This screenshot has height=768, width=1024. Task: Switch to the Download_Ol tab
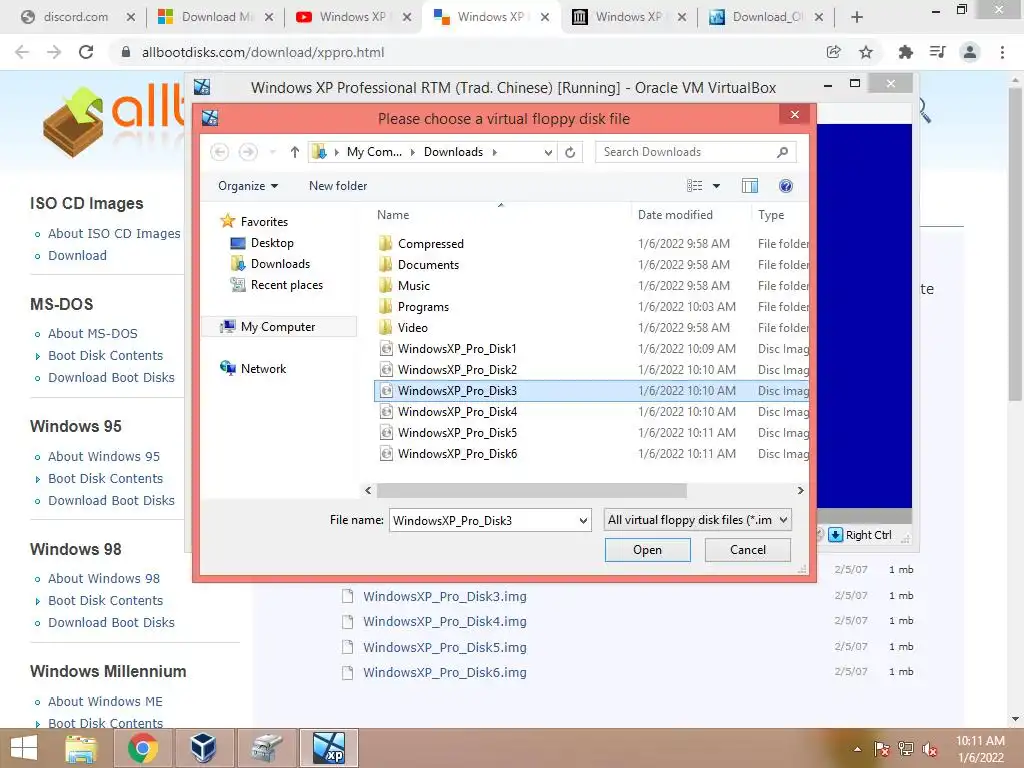pos(767,17)
